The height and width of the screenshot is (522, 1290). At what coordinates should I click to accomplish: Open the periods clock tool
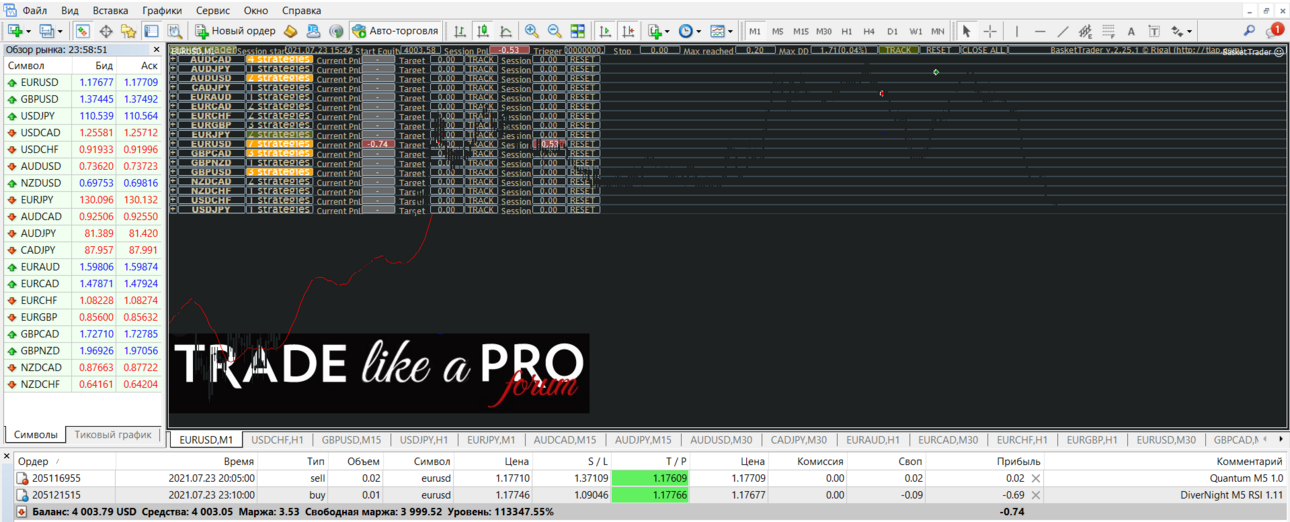point(685,31)
